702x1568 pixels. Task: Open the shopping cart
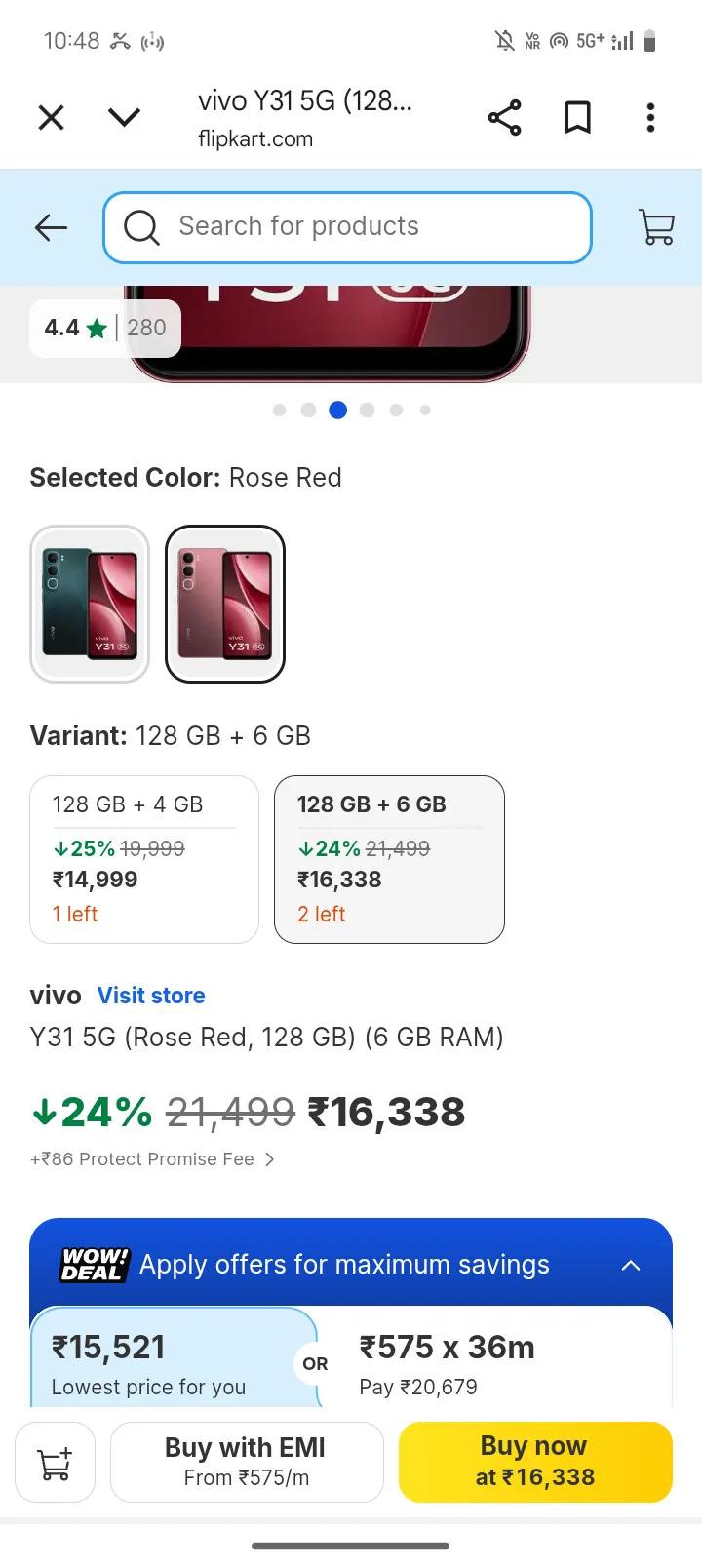pos(655,226)
